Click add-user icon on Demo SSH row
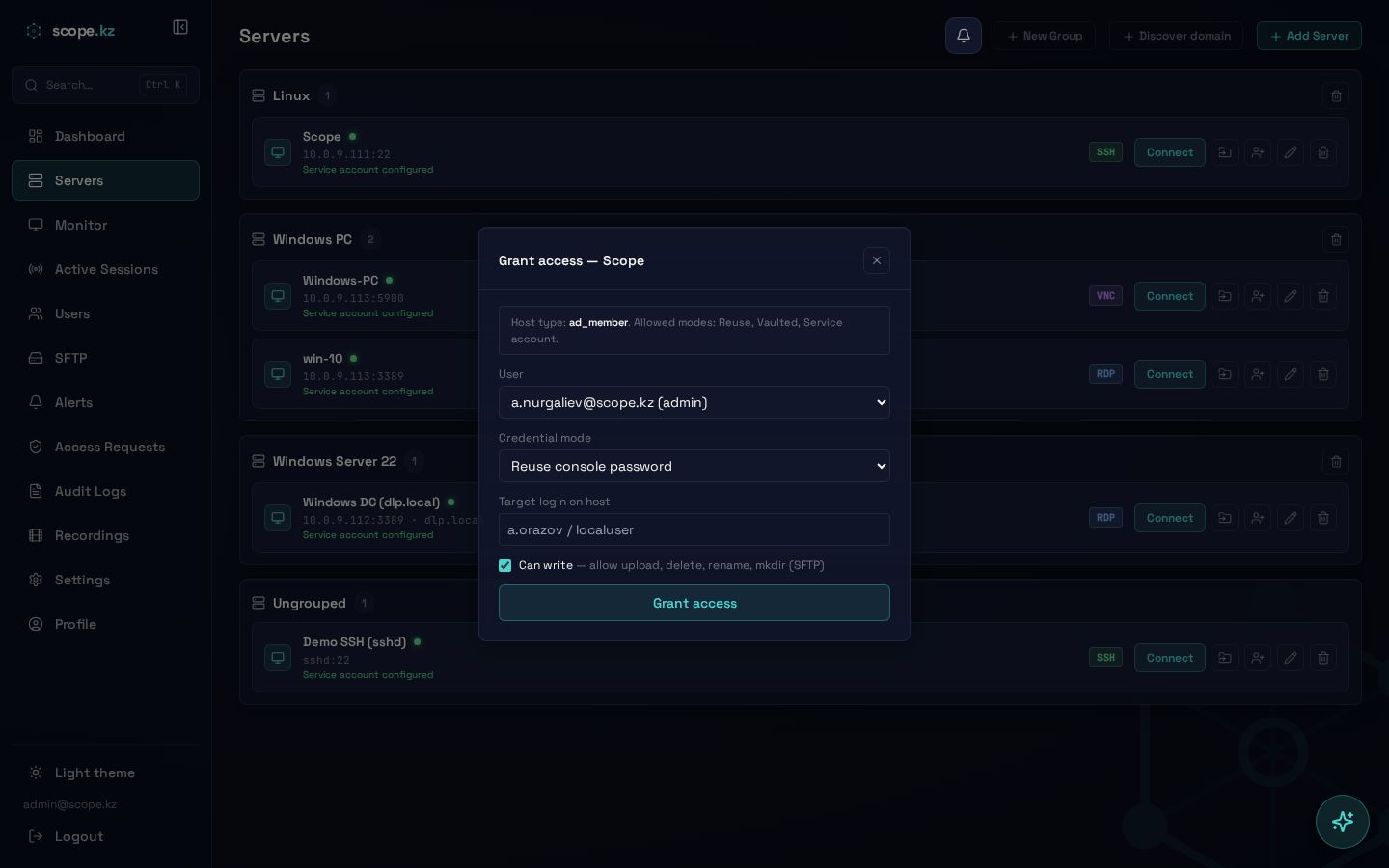The height and width of the screenshot is (868, 1389). pyautogui.click(x=1258, y=658)
